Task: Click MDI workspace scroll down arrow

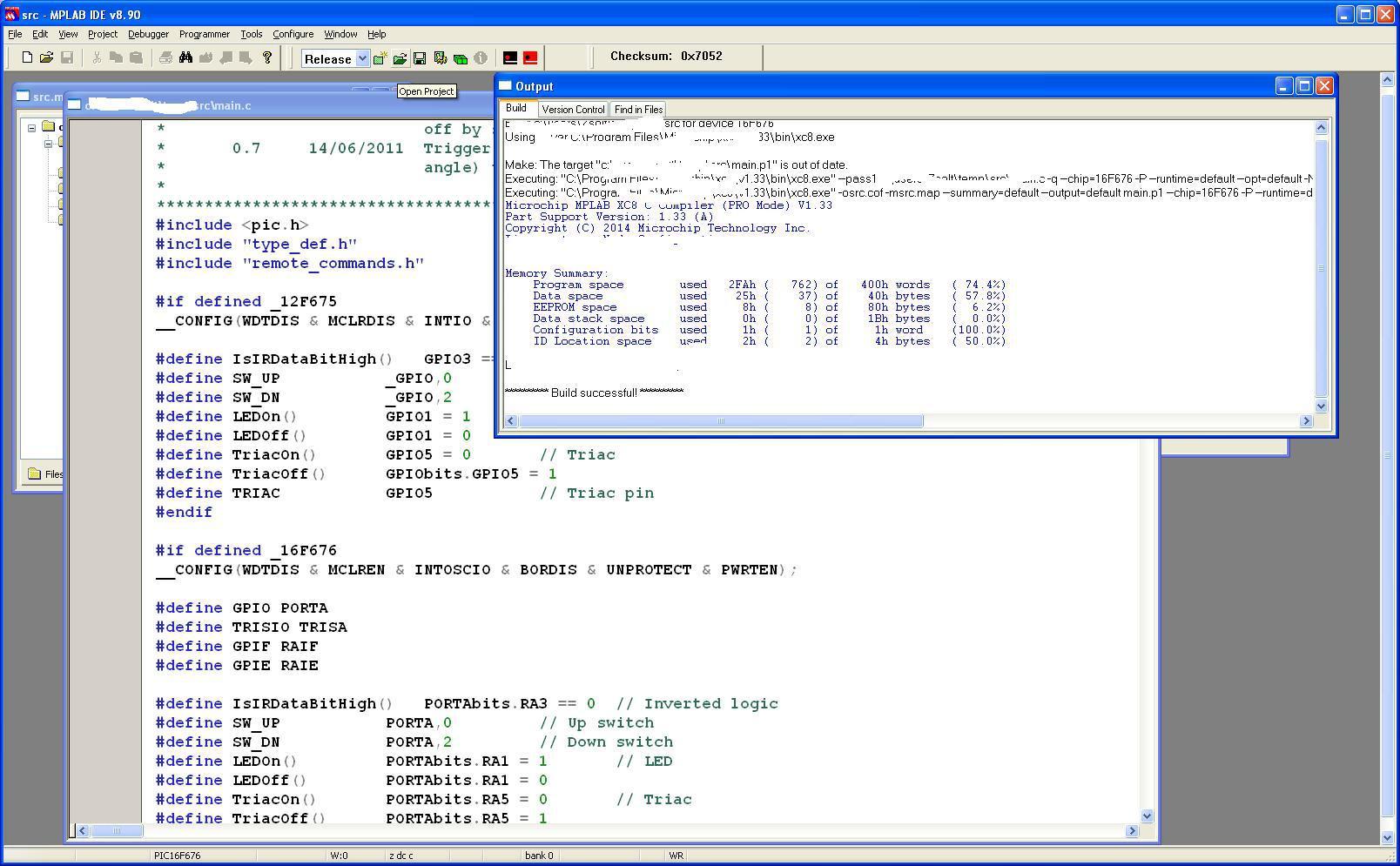Action: pyautogui.click(x=1387, y=838)
